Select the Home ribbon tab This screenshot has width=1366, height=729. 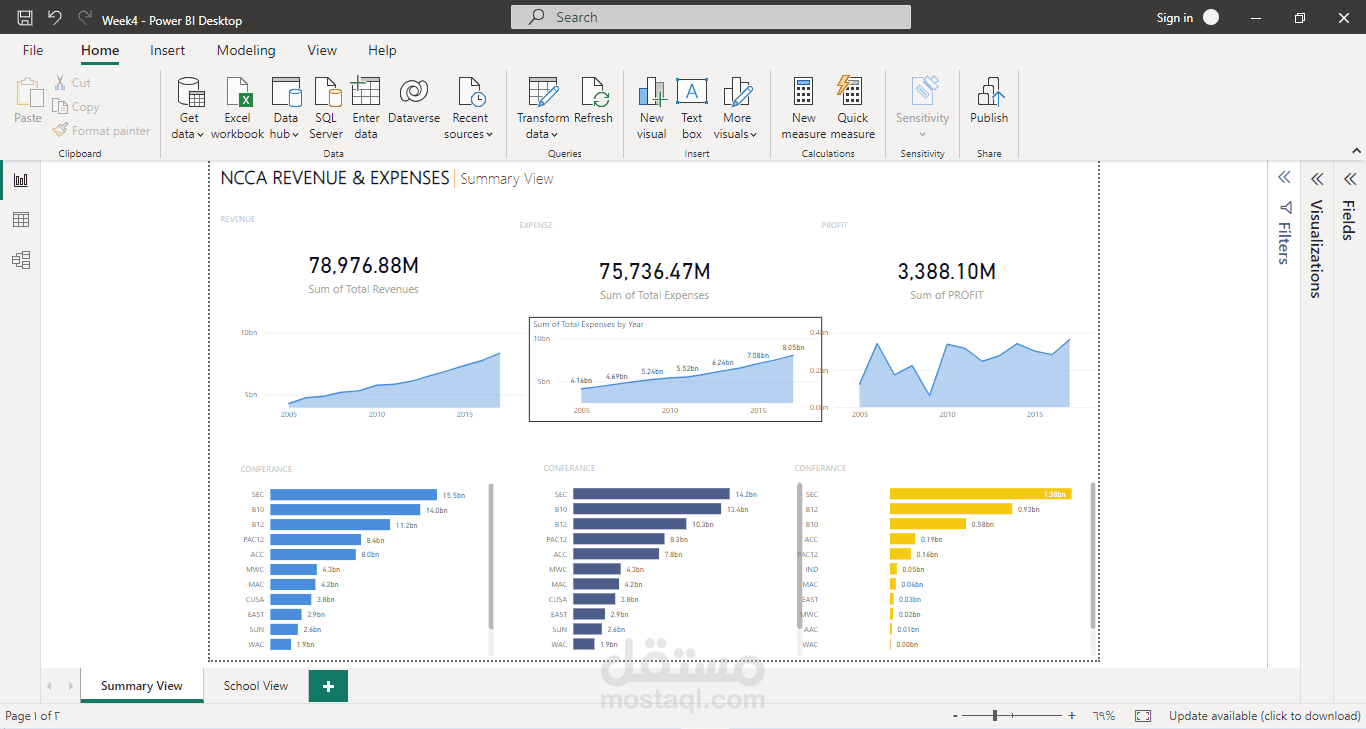pyautogui.click(x=100, y=50)
